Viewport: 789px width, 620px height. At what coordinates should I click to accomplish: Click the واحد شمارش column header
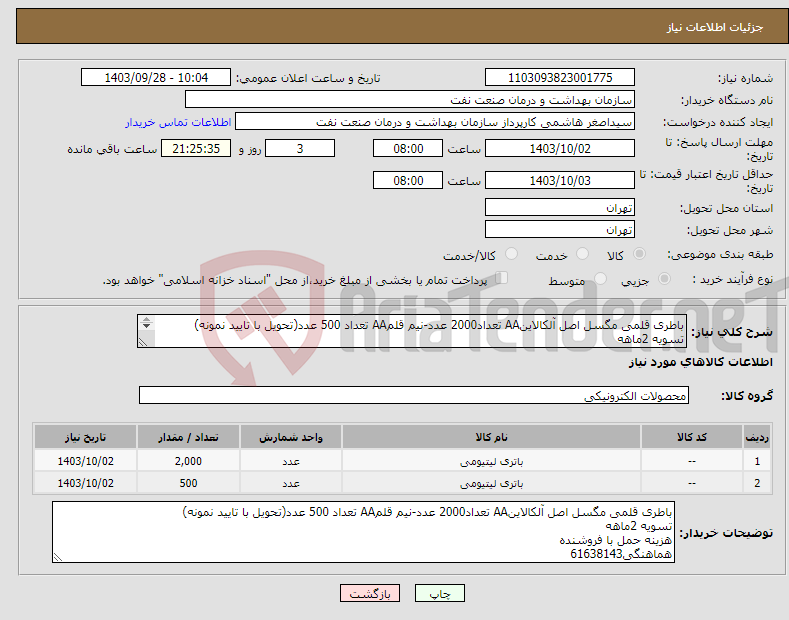click(291, 437)
